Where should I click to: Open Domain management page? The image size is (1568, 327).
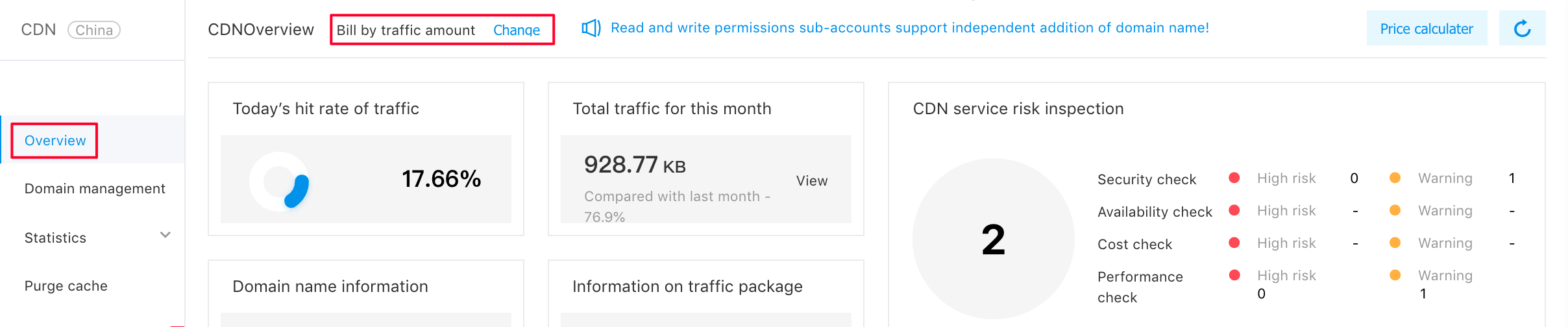(x=95, y=189)
